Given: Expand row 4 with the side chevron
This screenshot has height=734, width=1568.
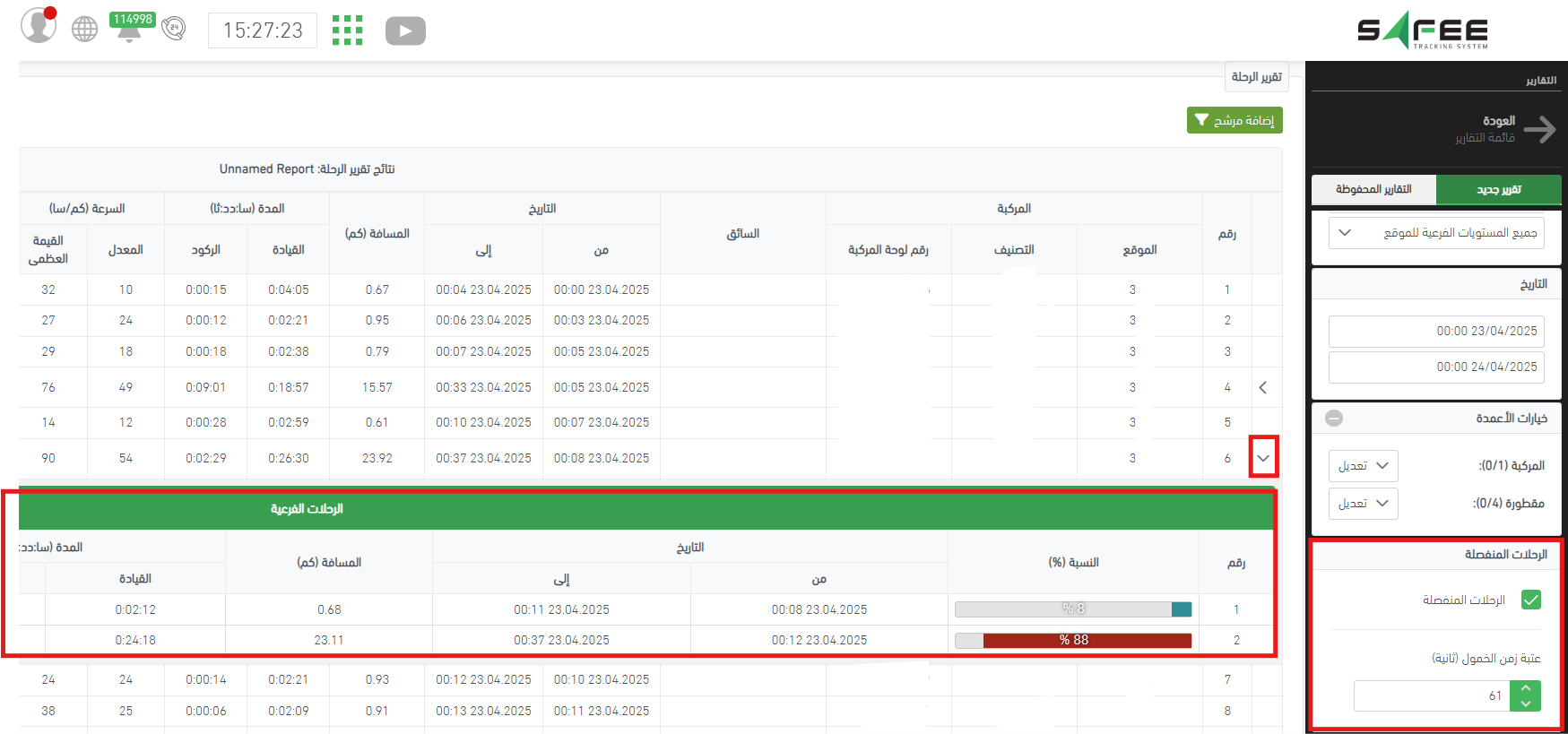Looking at the screenshot, I should pos(1263,387).
